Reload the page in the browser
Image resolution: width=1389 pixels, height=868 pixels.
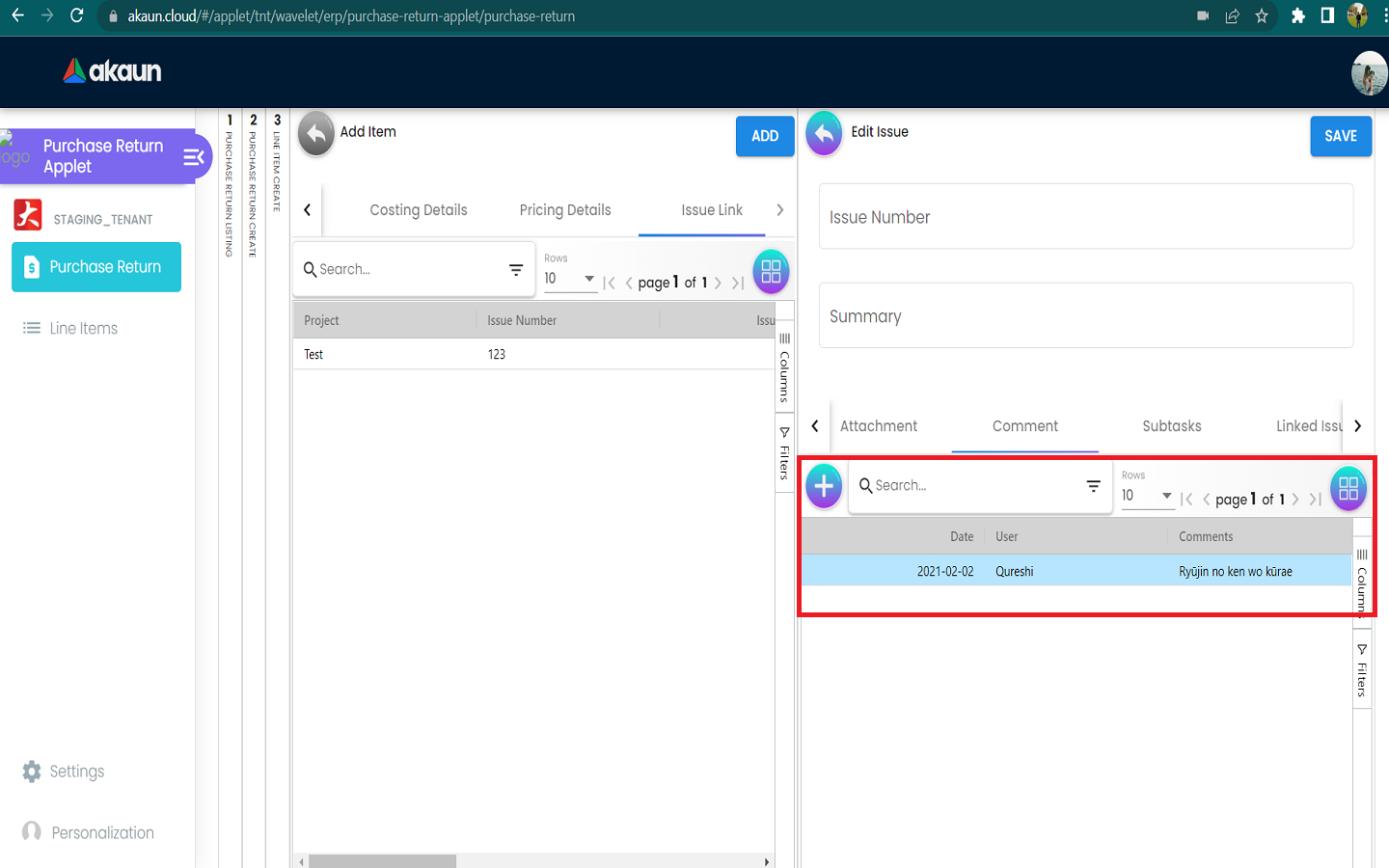(77, 15)
